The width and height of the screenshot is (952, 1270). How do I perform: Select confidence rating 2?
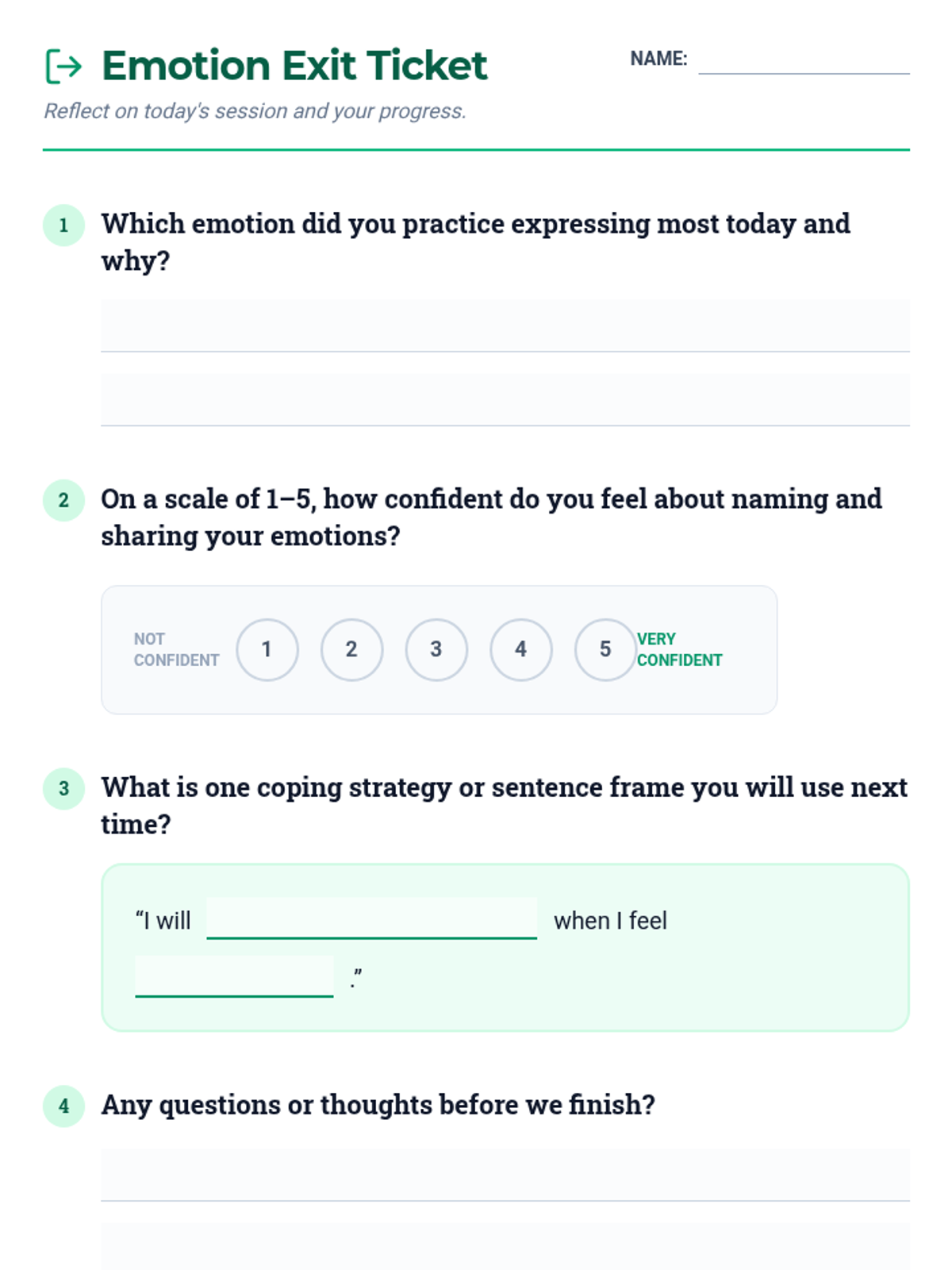(x=351, y=649)
